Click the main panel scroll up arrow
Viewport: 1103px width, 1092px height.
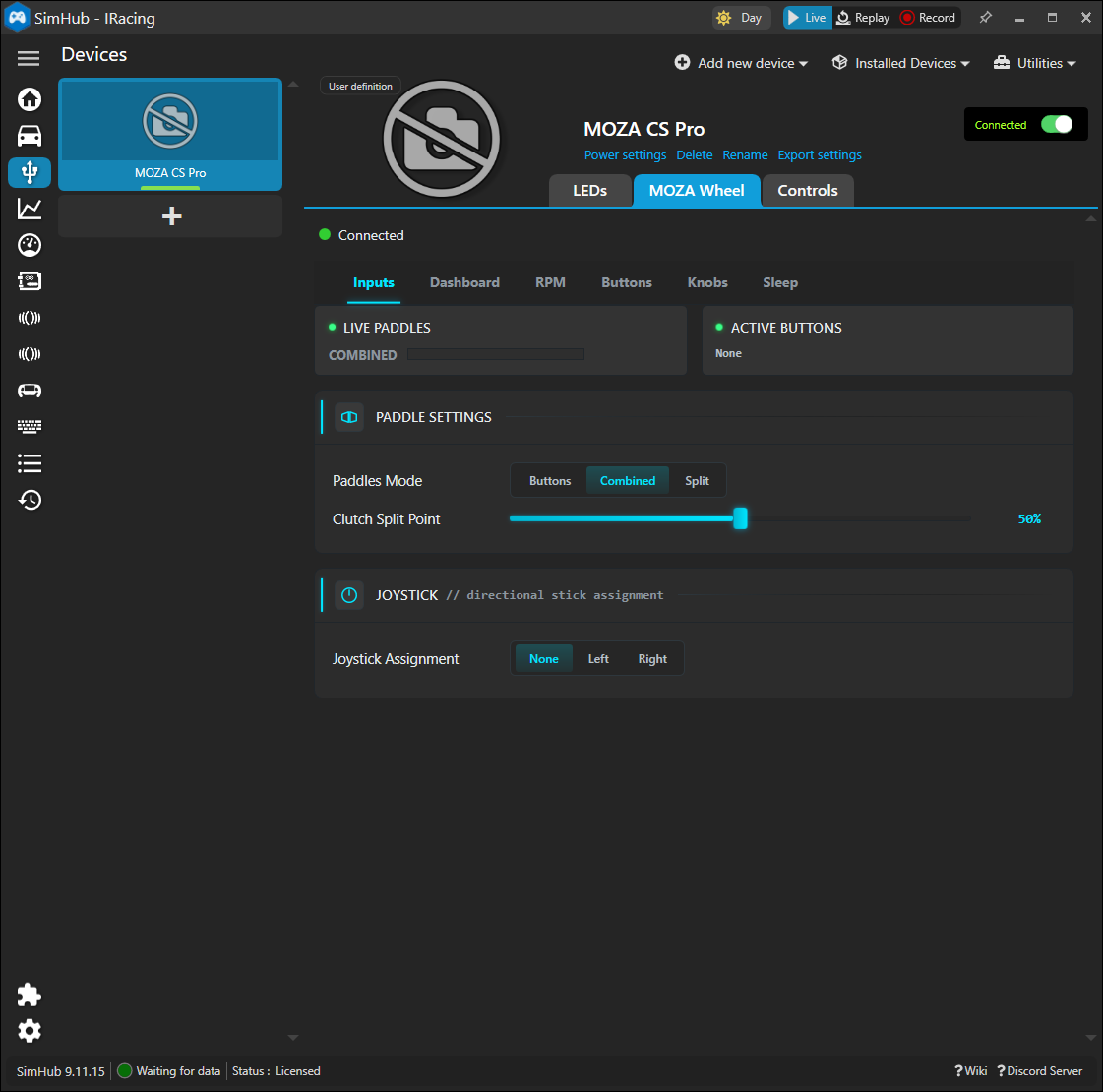1091,219
